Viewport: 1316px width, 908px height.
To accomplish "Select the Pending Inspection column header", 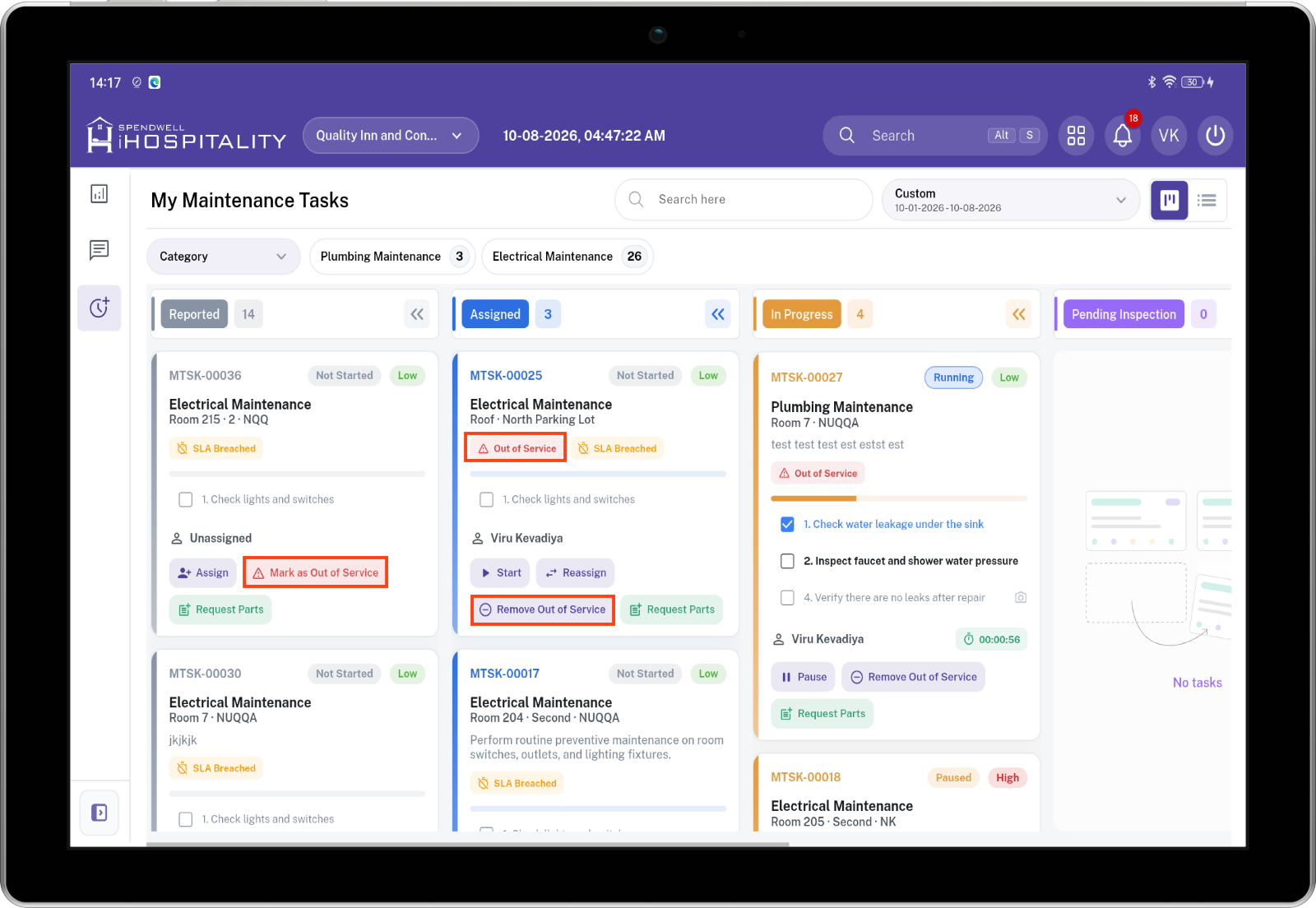I will pyautogui.click(x=1124, y=314).
